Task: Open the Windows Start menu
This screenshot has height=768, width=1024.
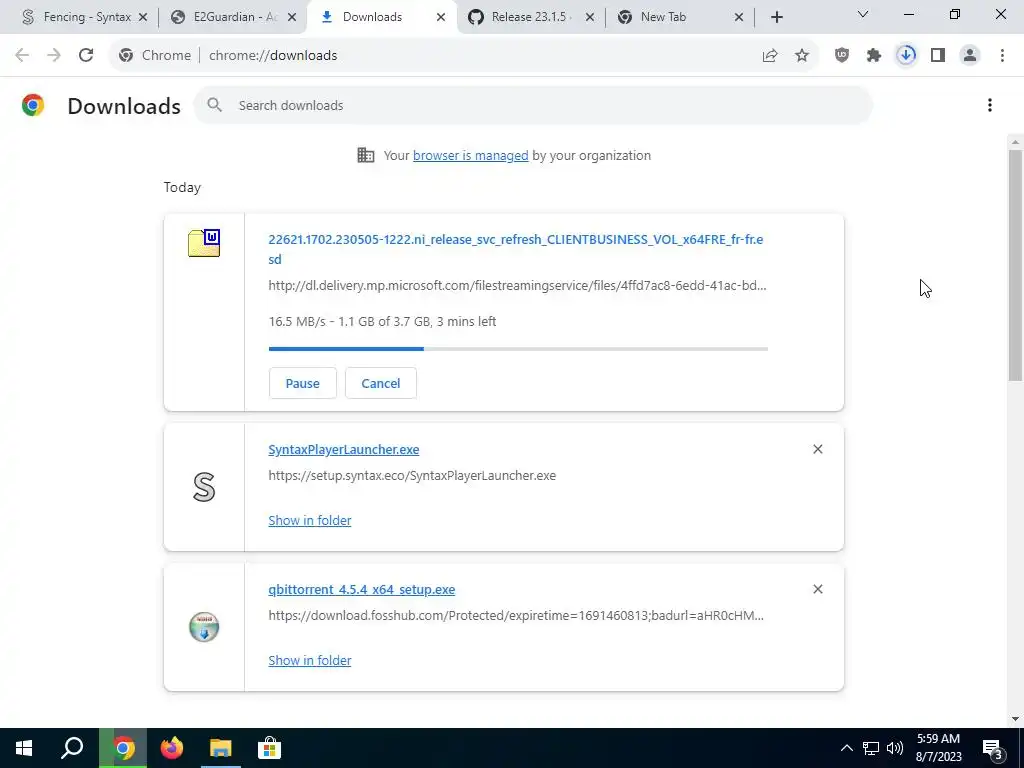Action: (x=24, y=748)
